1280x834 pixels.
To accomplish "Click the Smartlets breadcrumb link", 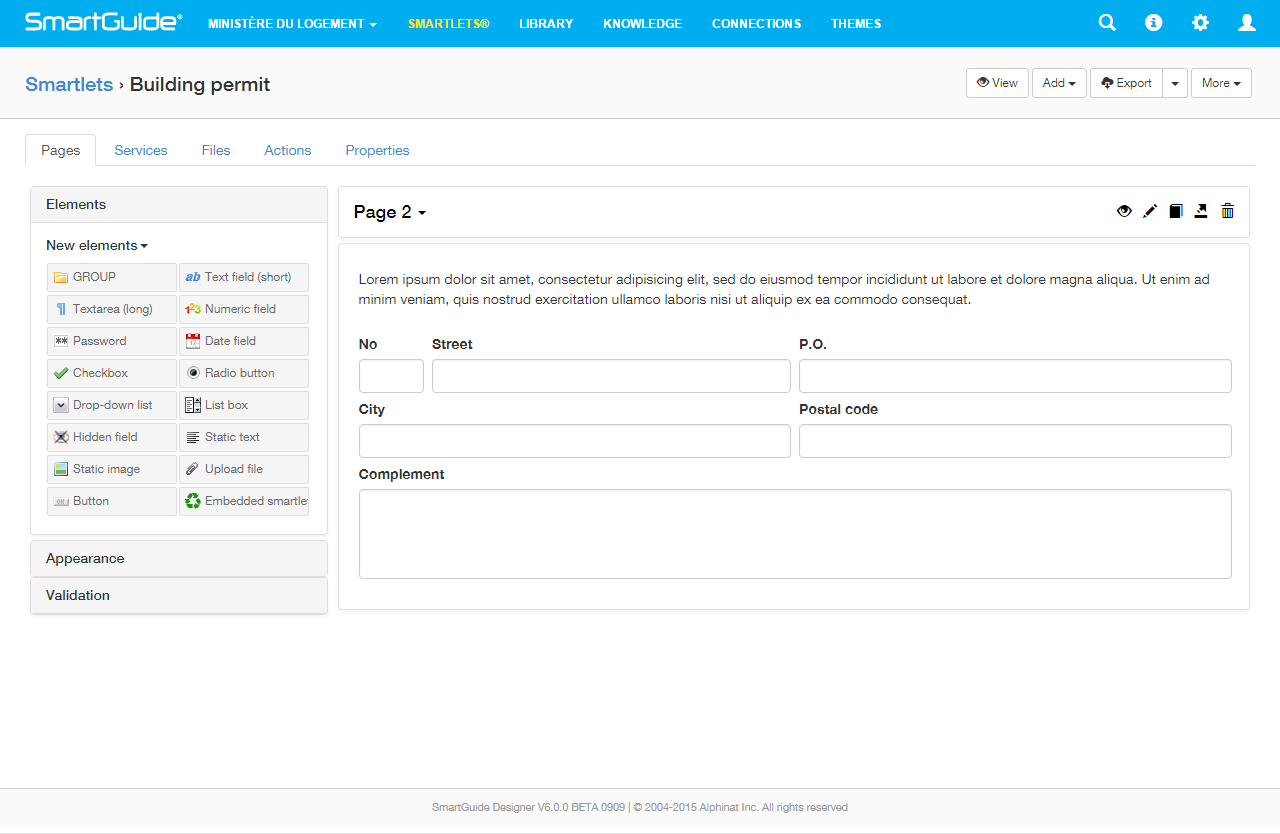I will tap(68, 84).
